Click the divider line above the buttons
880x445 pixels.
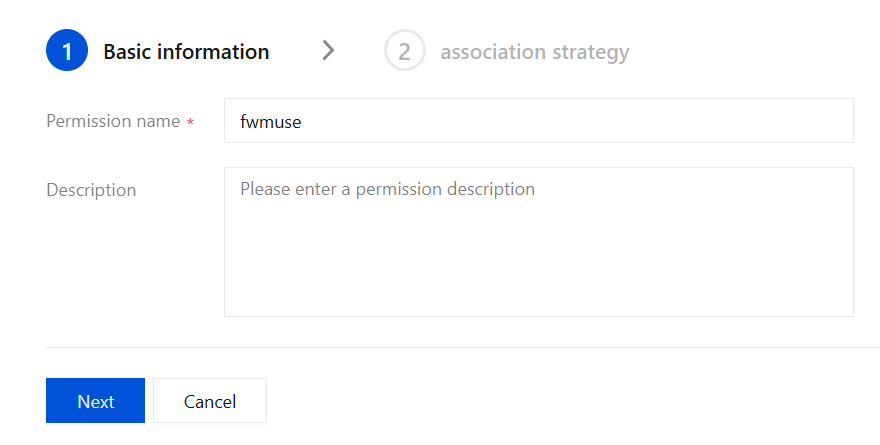462,347
